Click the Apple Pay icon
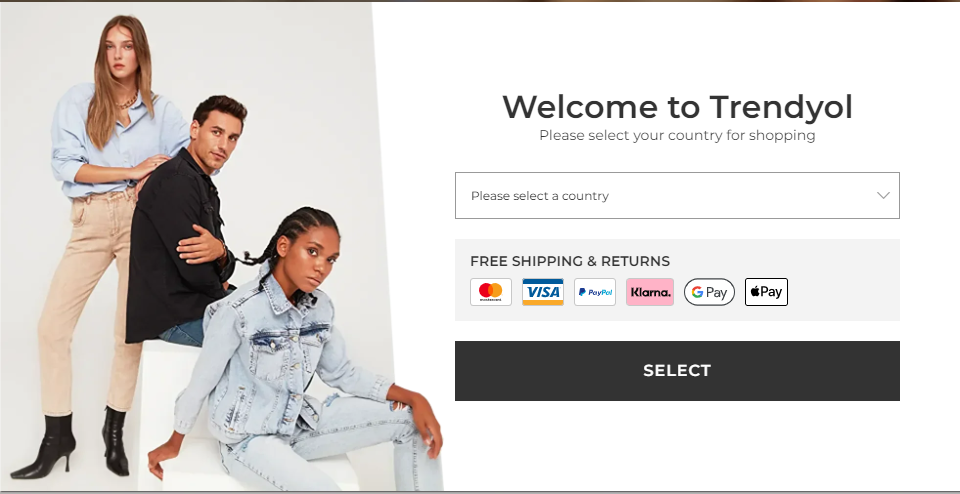The image size is (960, 494). coord(766,292)
